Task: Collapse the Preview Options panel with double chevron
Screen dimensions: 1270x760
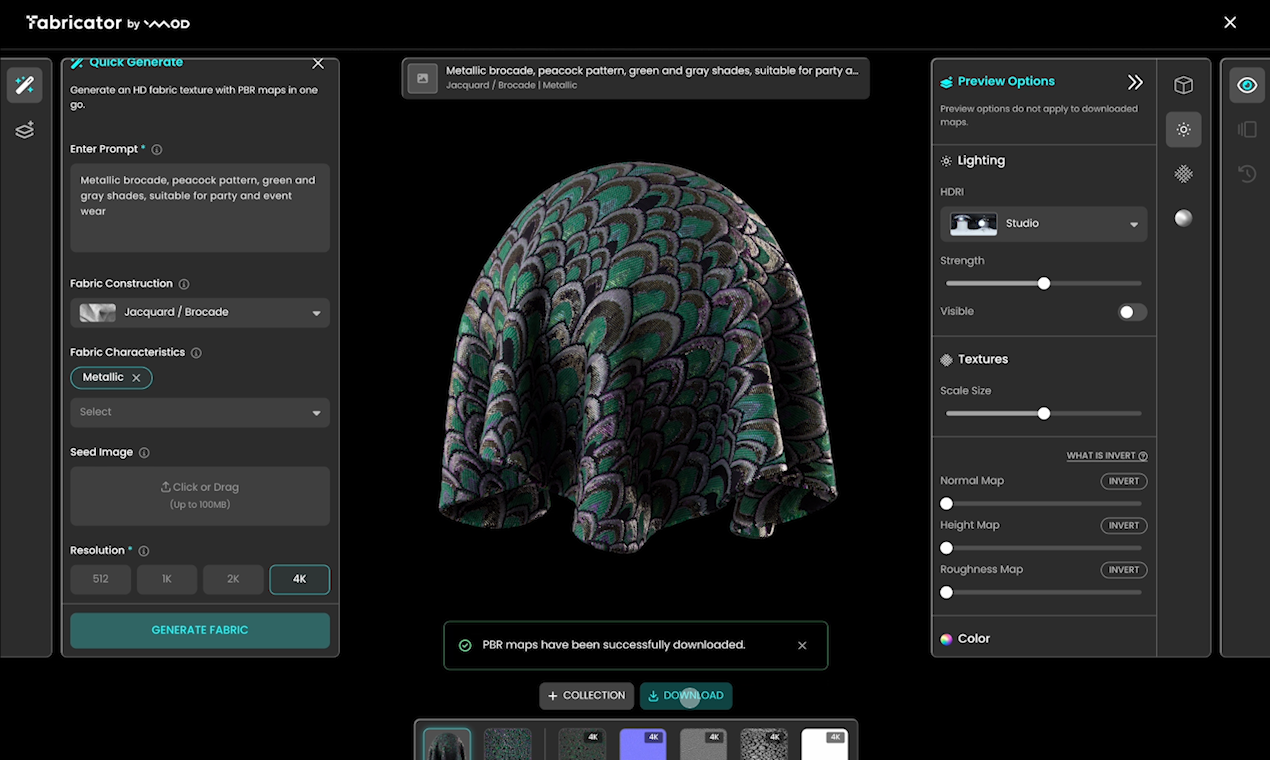Action: point(1135,82)
